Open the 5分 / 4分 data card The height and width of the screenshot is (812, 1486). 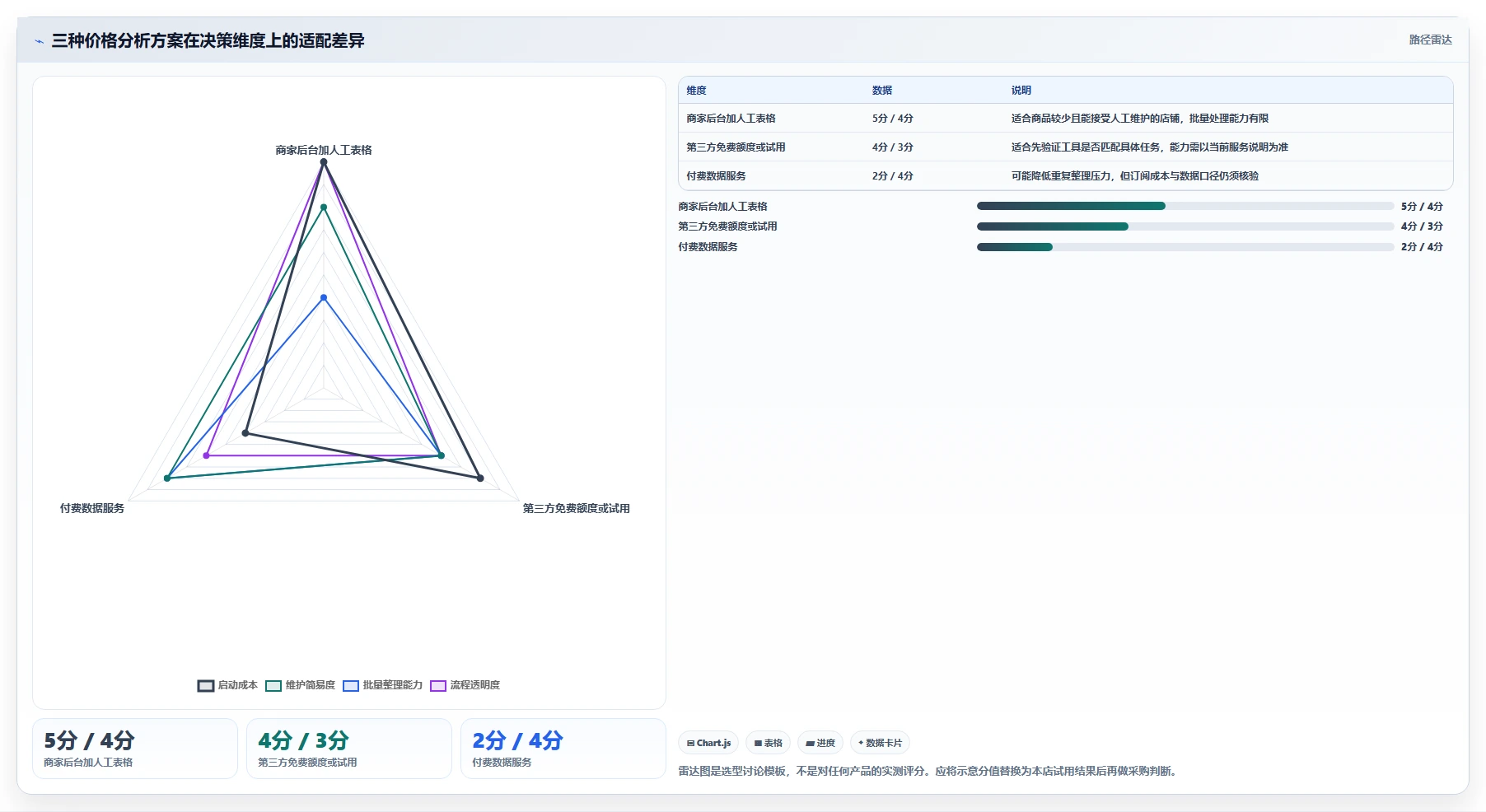pyautogui.click(x=135, y=749)
